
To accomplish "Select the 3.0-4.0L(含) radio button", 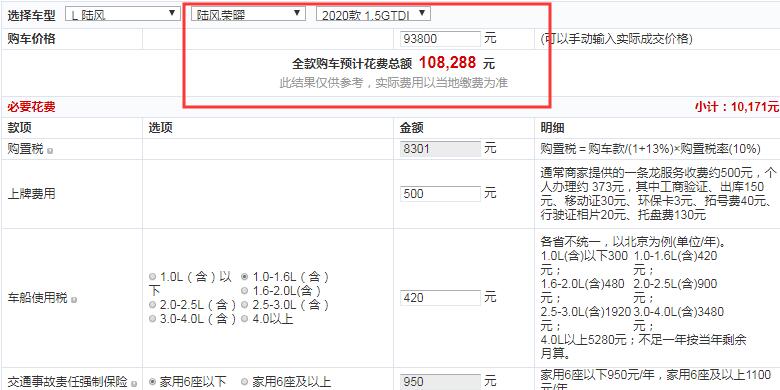I will pos(152,319).
